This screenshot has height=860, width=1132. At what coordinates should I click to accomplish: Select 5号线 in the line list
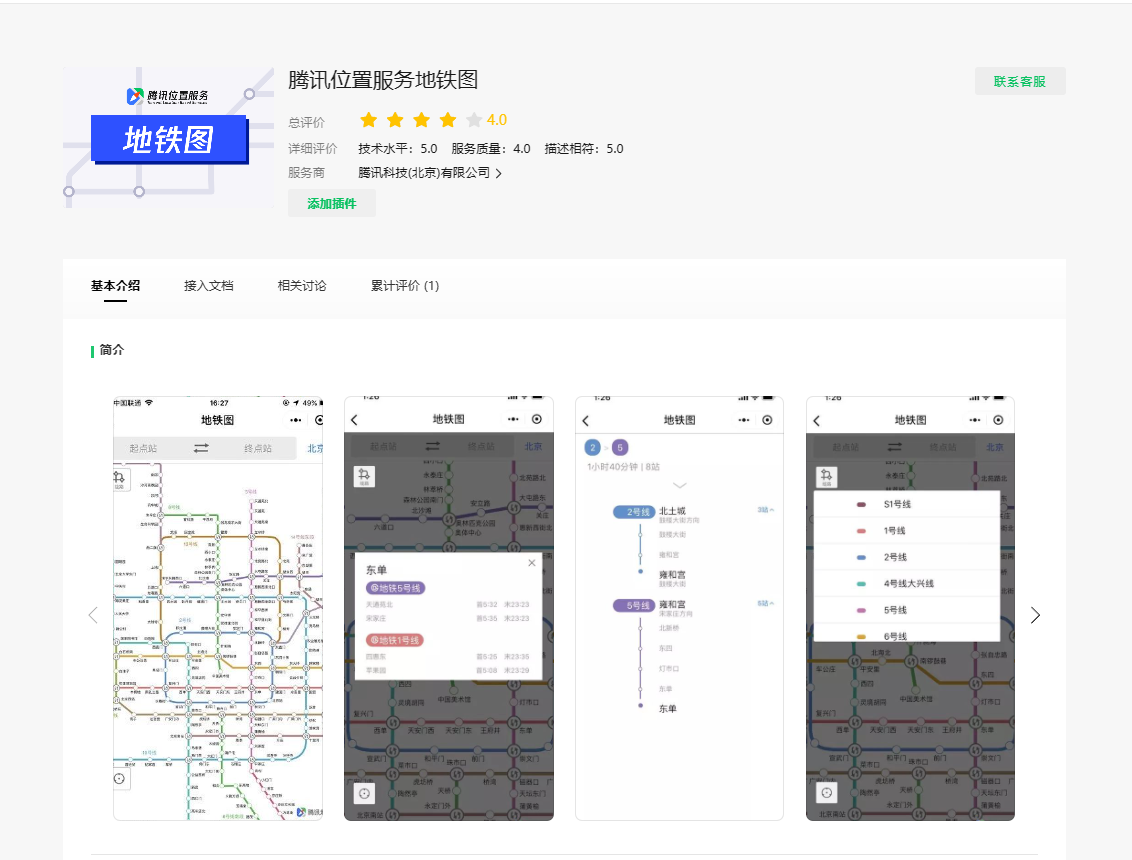[907, 610]
